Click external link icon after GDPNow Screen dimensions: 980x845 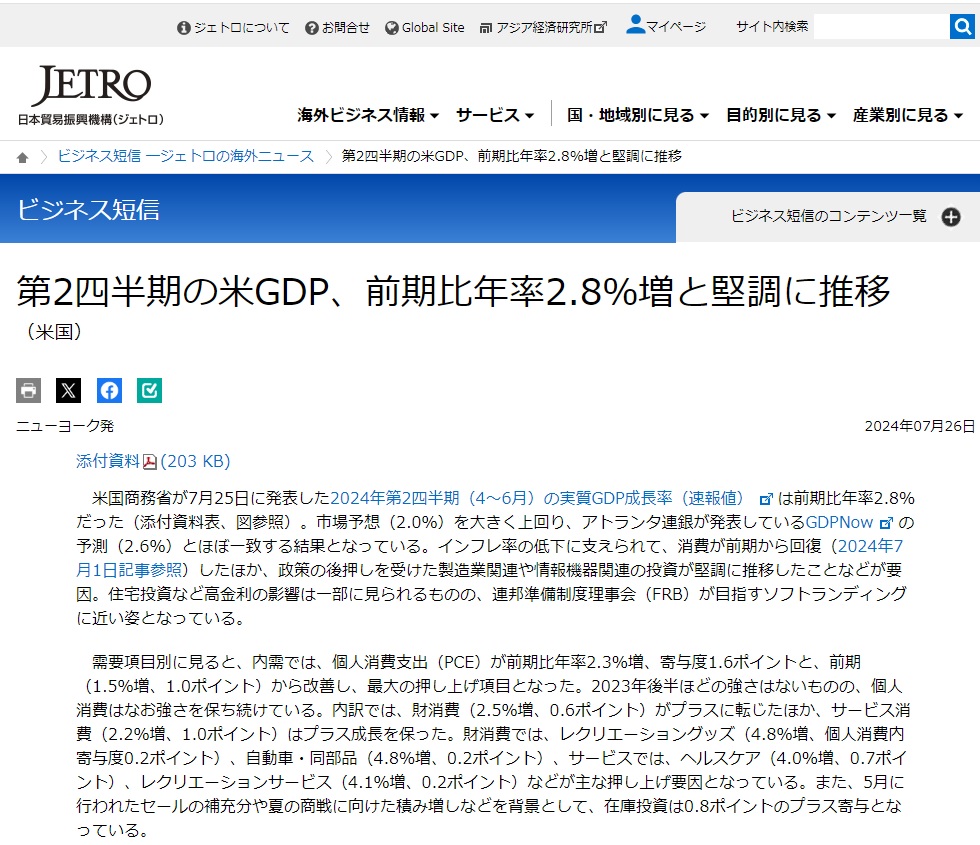(886, 523)
